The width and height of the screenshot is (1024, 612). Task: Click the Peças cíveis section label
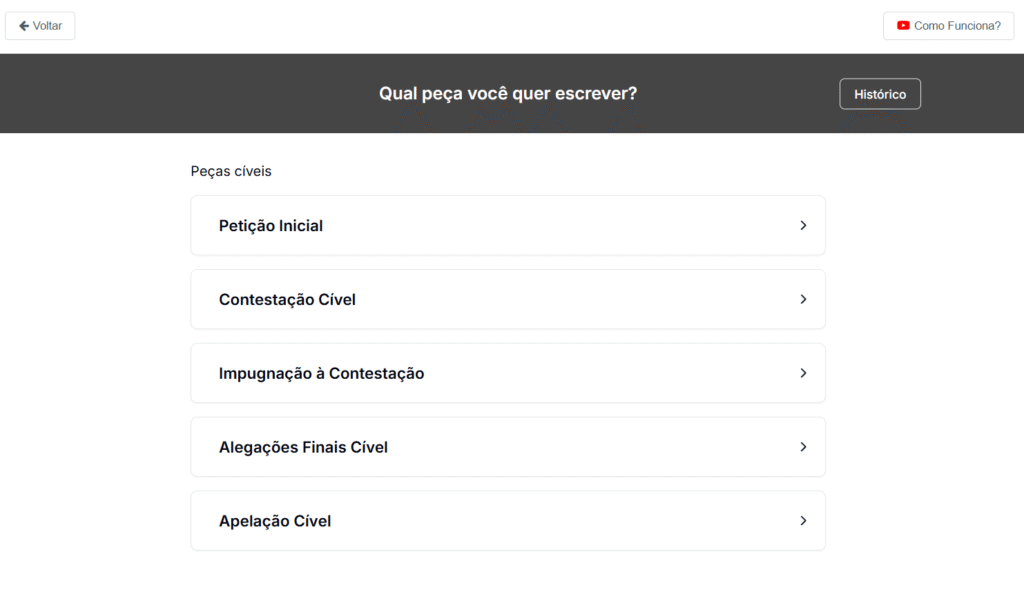[231, 171]
